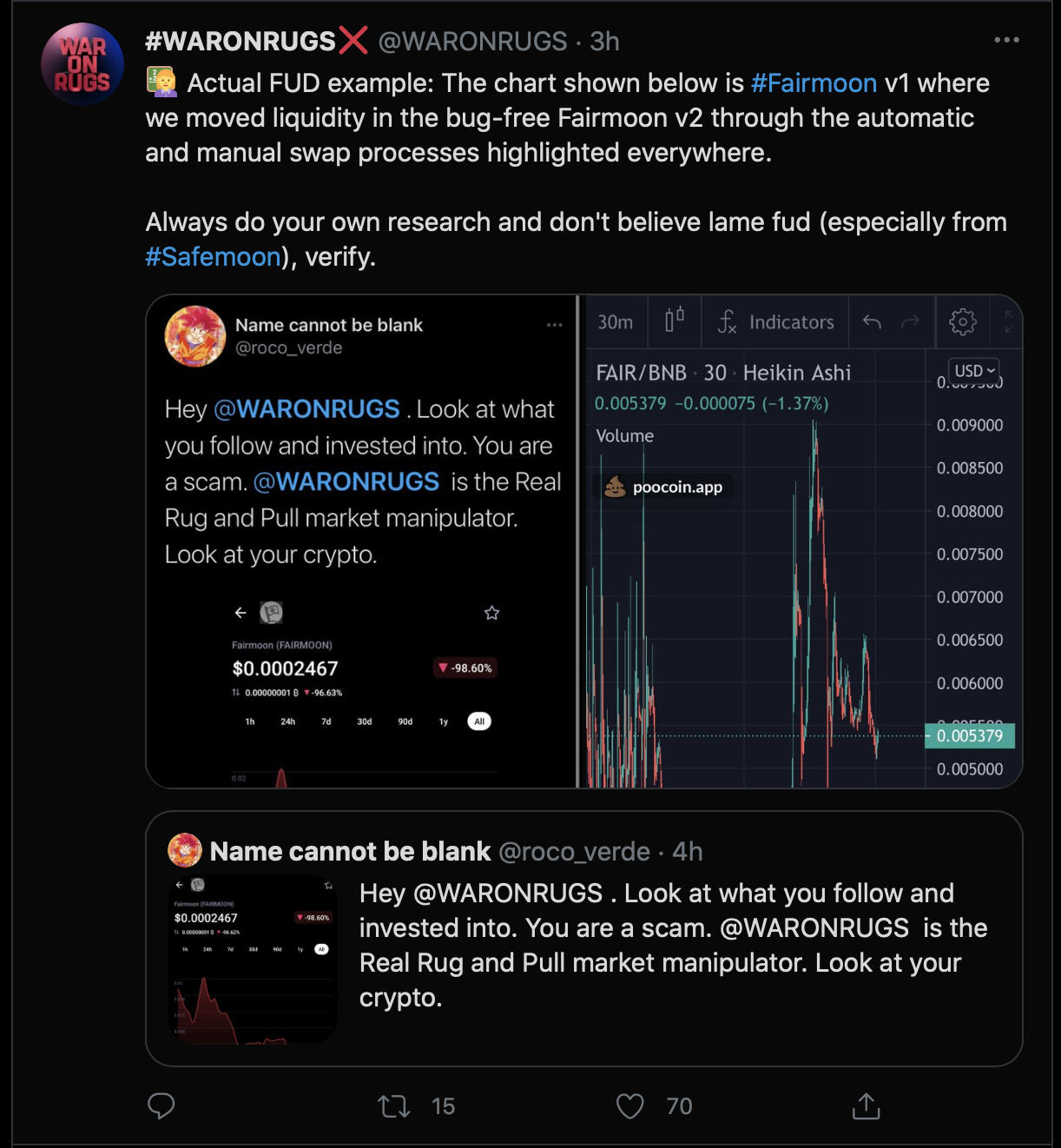Screen dimensions: 1061x1148
Task: Open the @WARONRUGS handle in the header
Action: tap(472, 41)
